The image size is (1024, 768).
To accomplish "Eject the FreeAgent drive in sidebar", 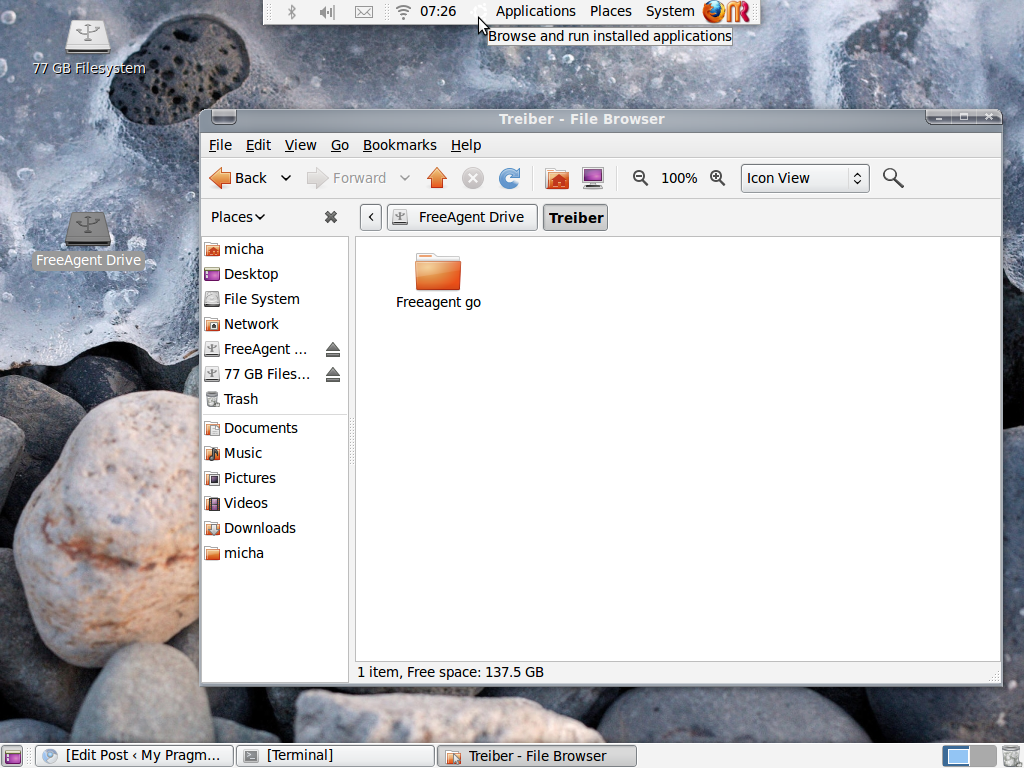I will click(x=333, y=349).
